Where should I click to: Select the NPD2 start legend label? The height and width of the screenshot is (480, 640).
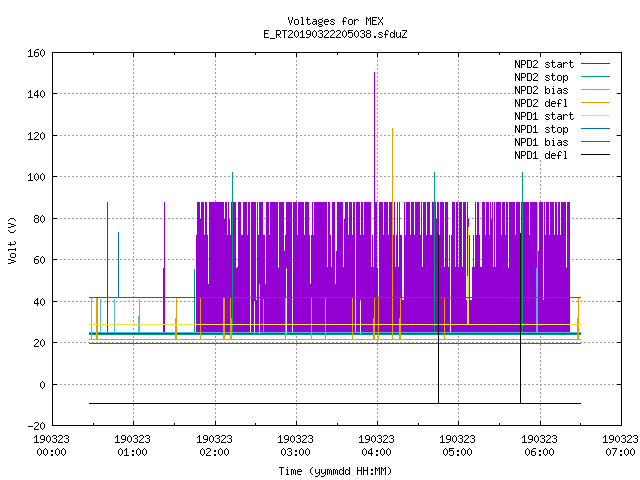pos(544,64)
